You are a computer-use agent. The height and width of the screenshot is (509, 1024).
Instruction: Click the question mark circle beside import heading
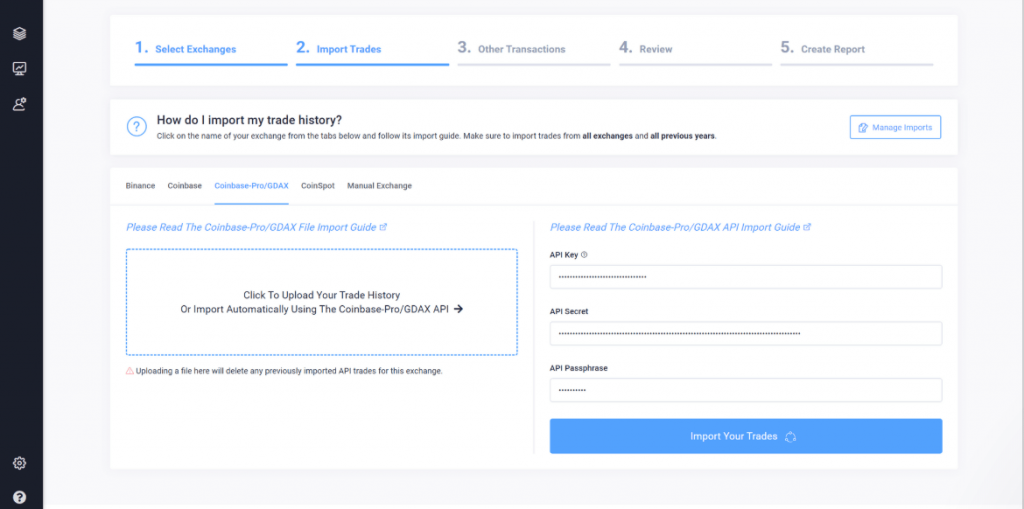point(136,127)
